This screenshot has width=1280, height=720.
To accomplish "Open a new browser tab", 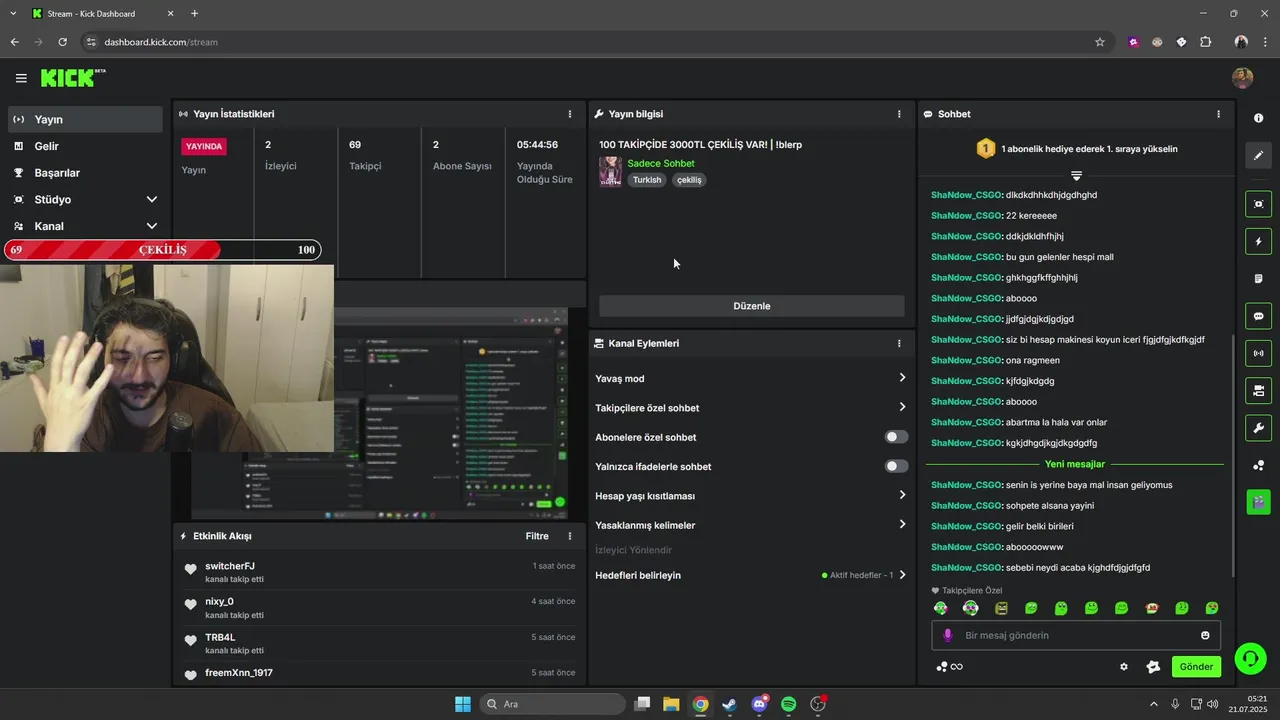I will (194, 14).
